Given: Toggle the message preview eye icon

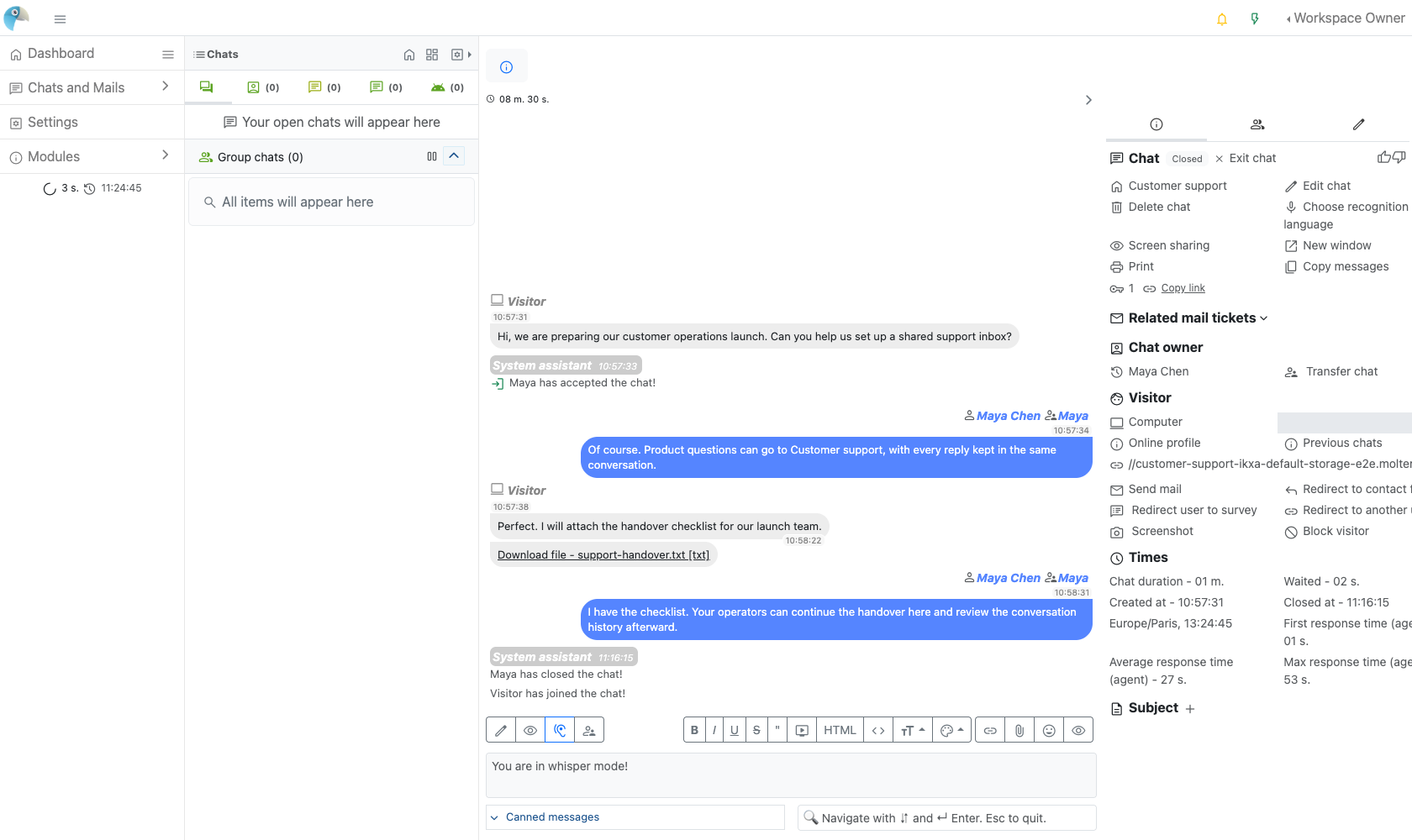Looking at the screenshot, I should click(530, 730).
